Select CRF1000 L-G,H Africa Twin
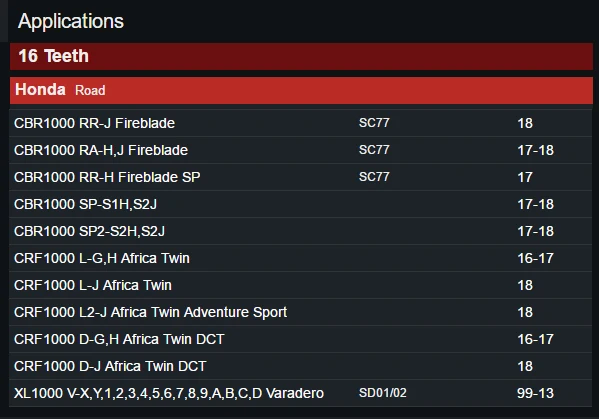 point(301,258)
